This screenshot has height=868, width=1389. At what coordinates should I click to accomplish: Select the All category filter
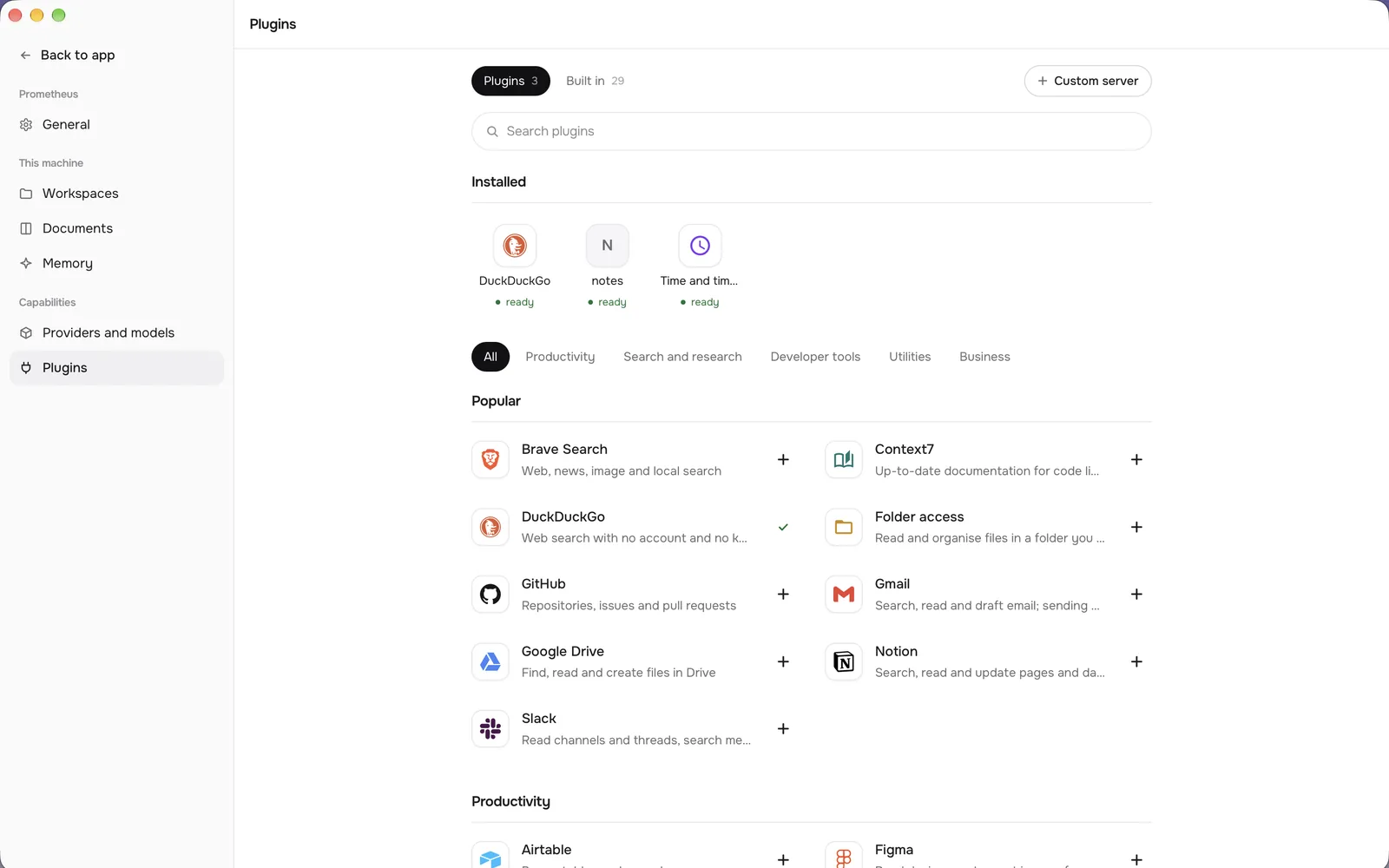tap(490, 357)
